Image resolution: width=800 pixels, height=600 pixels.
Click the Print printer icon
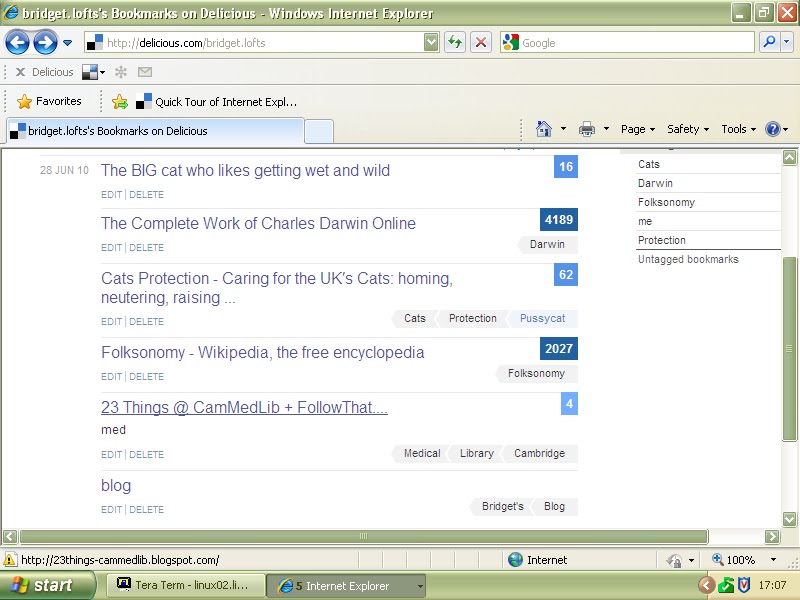coord(587,129)
